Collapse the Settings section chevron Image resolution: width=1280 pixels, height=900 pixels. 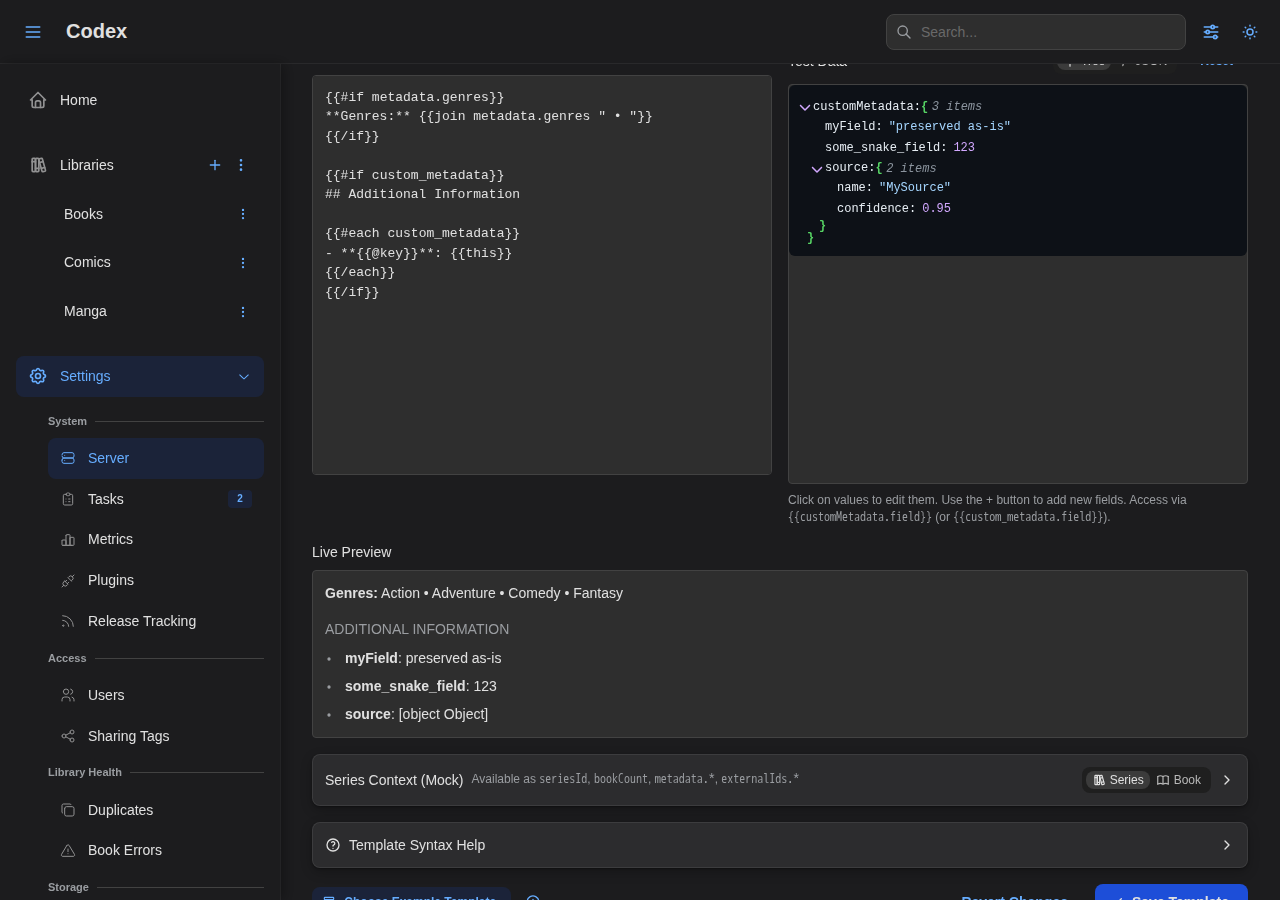244,377
